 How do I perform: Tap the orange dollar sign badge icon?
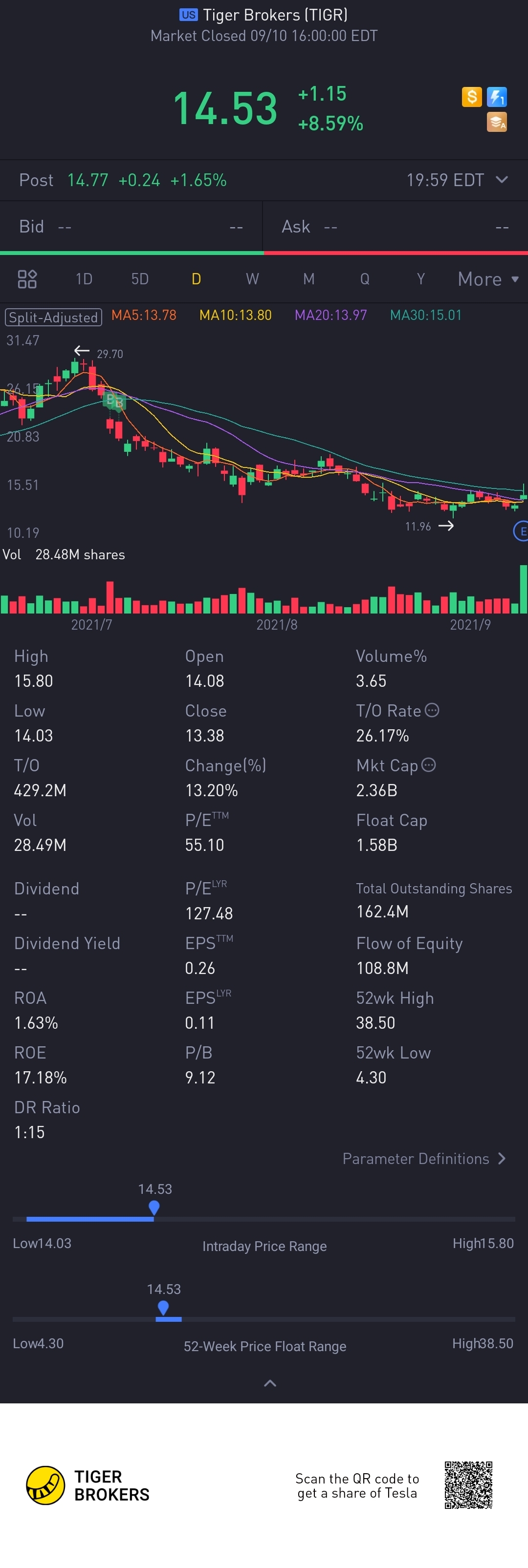471,97
